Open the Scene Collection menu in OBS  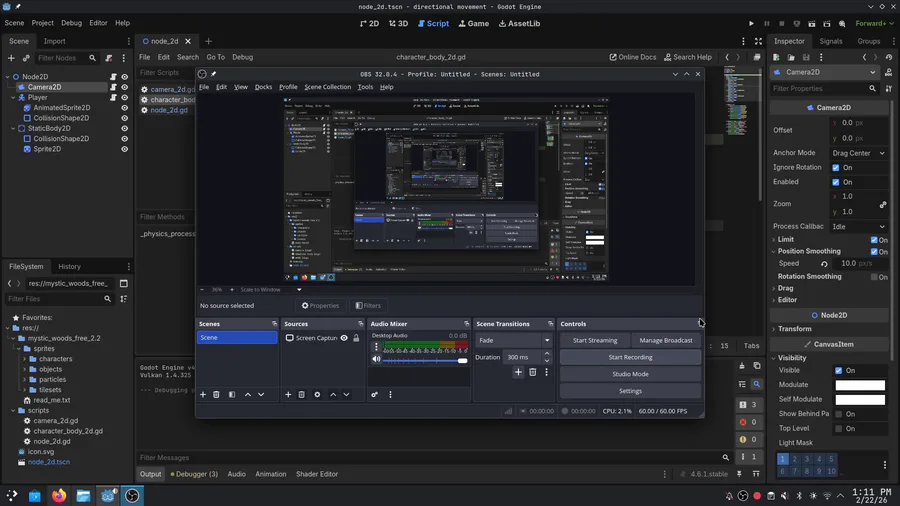[327, 87]
